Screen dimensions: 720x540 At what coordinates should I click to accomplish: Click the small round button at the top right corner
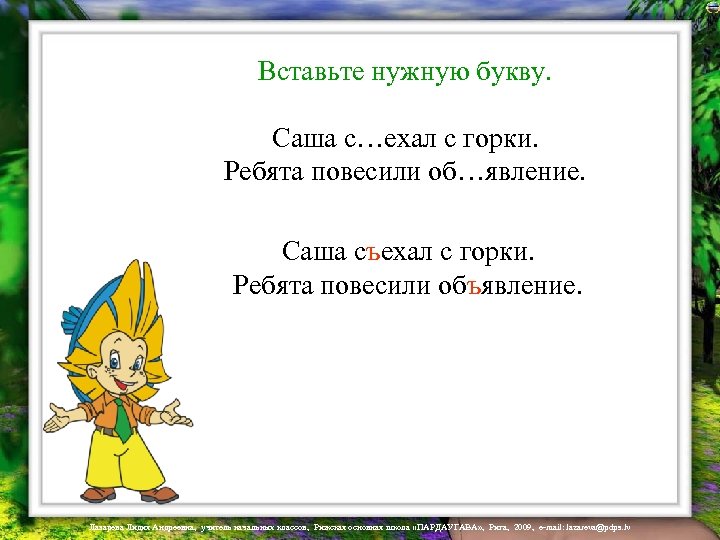point(714,5)
